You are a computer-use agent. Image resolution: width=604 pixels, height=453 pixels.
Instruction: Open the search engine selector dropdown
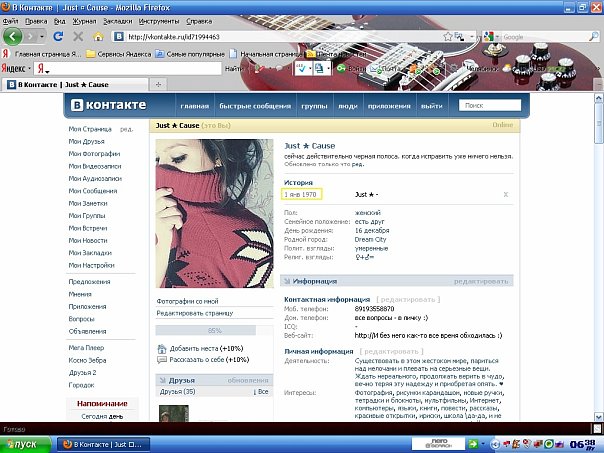(497, 37)
